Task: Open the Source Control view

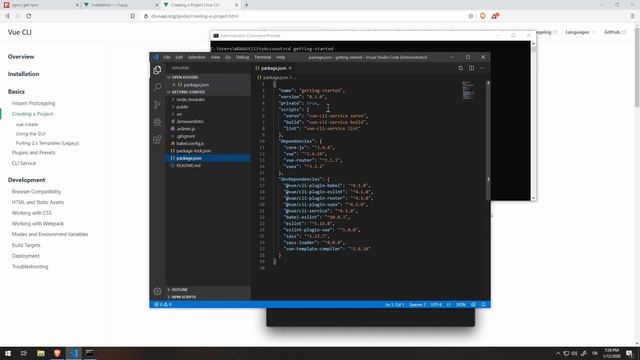Action: pyautogui.click(x=158, y=104)
